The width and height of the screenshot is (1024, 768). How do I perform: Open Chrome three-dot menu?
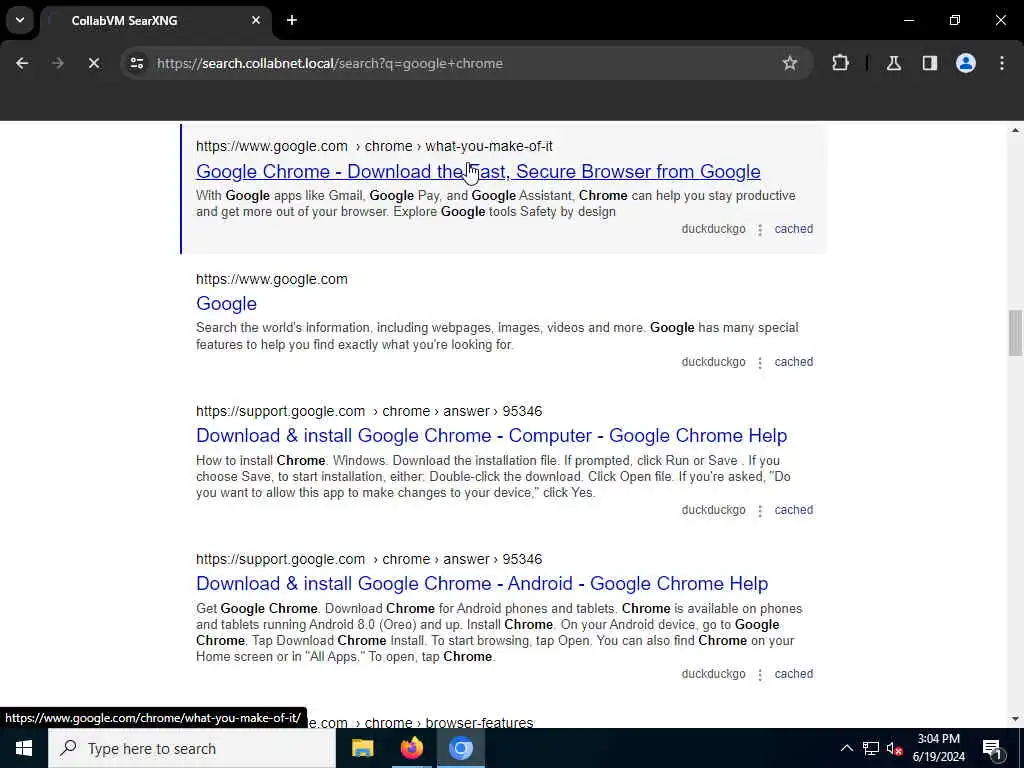[x=1002, y=63]
